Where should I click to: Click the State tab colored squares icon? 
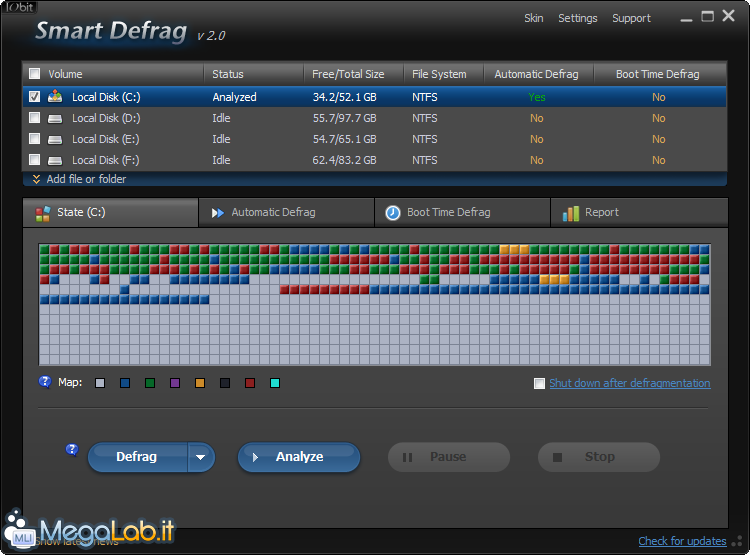click(43, 213)
